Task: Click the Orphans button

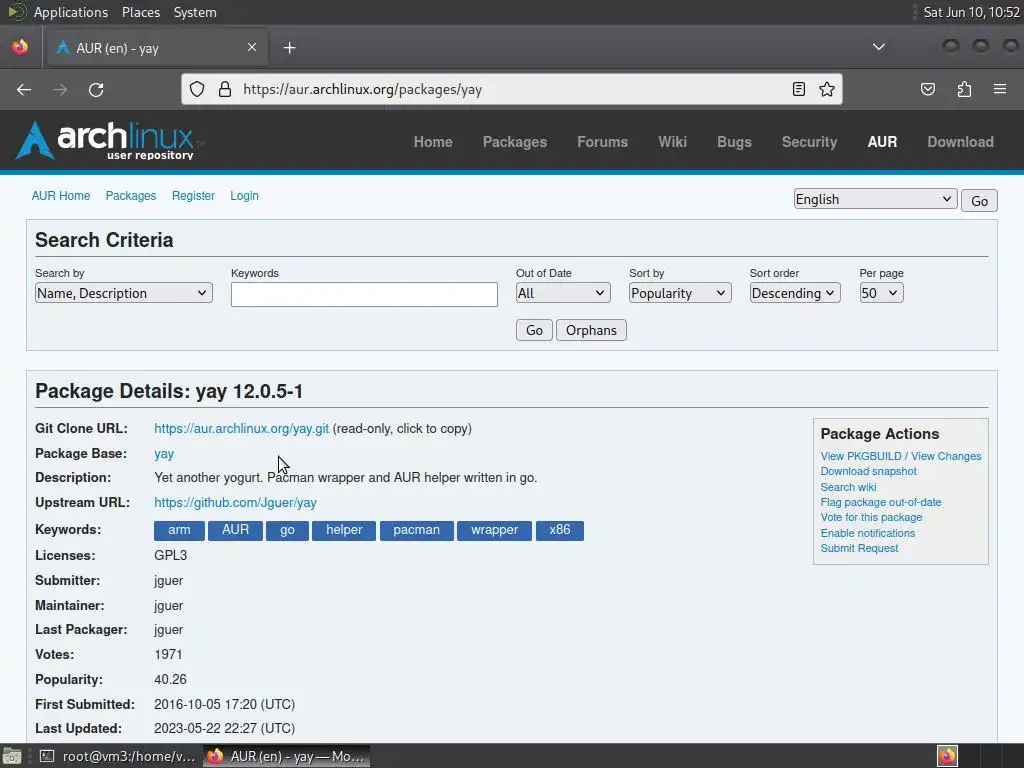Action: point(591,330)
